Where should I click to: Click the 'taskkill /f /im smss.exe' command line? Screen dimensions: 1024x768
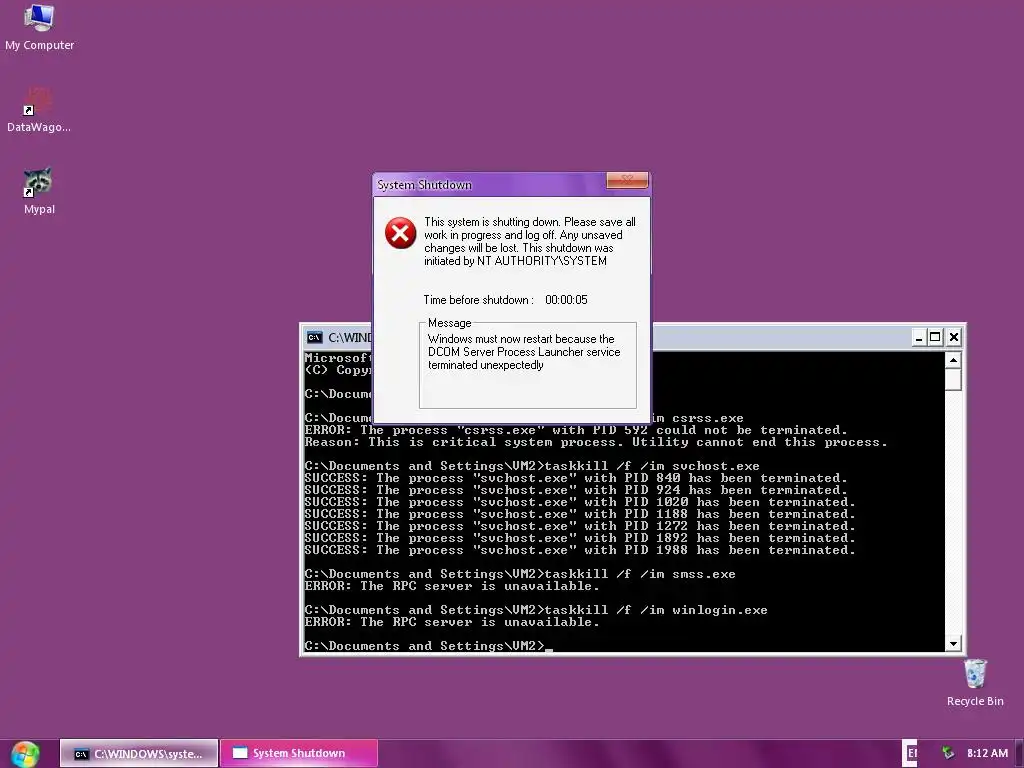pyautogui.click(x=520, y=574)
